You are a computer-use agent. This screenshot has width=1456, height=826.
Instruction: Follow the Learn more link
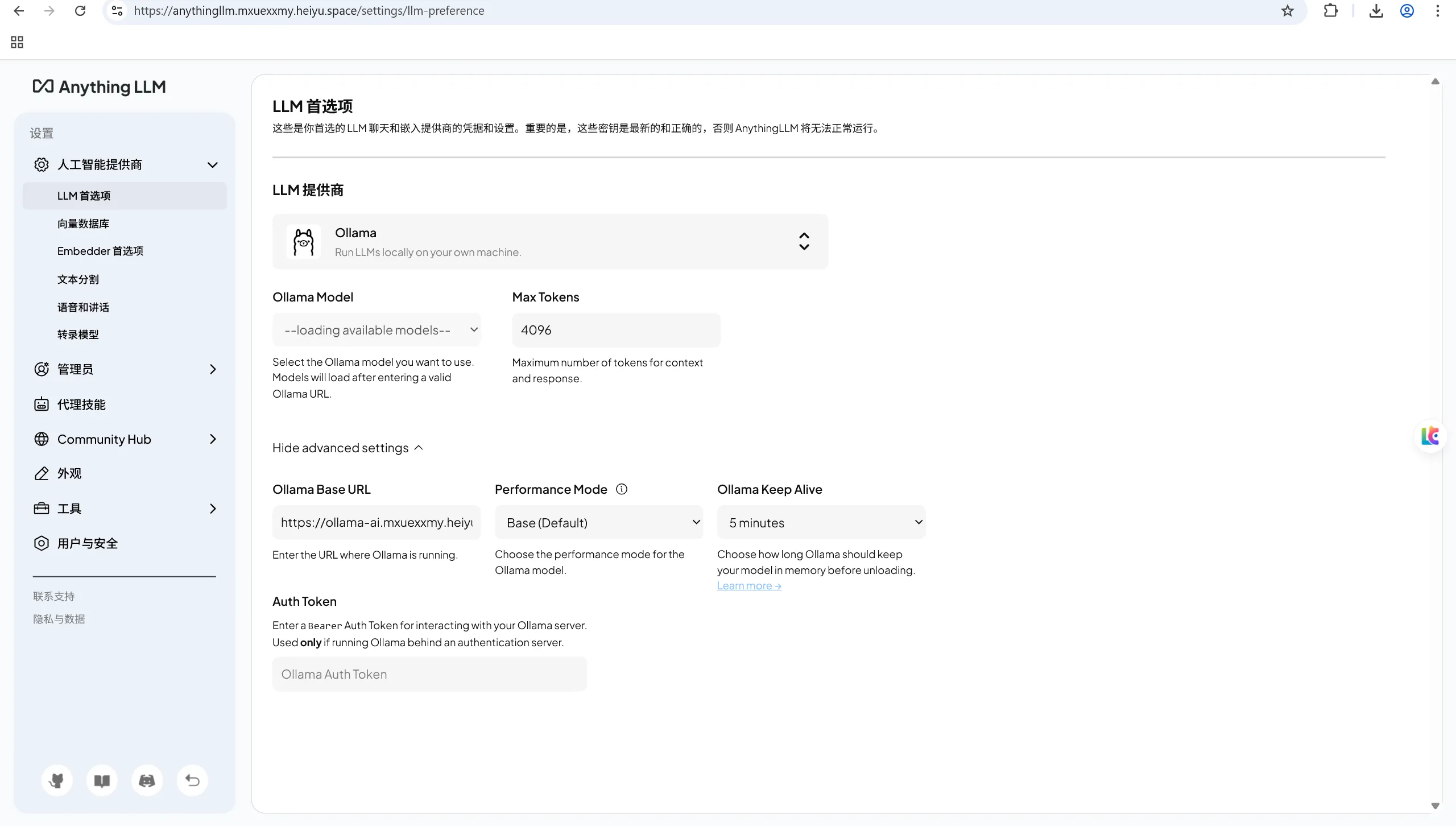coord(749,586)
